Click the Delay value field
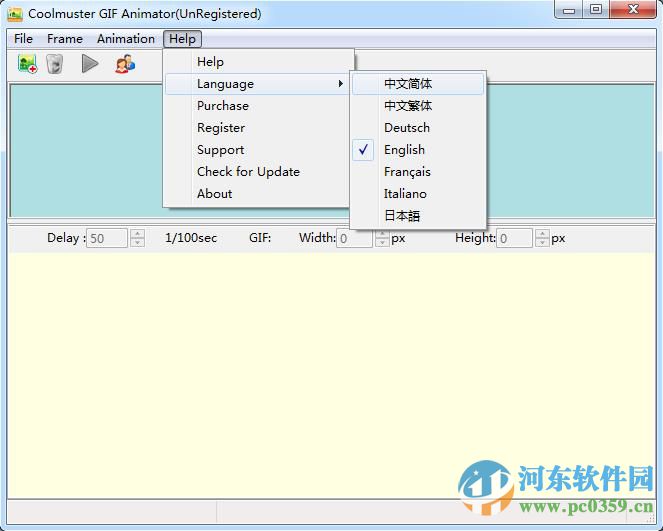Screen dimensions: 663x531 (107, 238)
